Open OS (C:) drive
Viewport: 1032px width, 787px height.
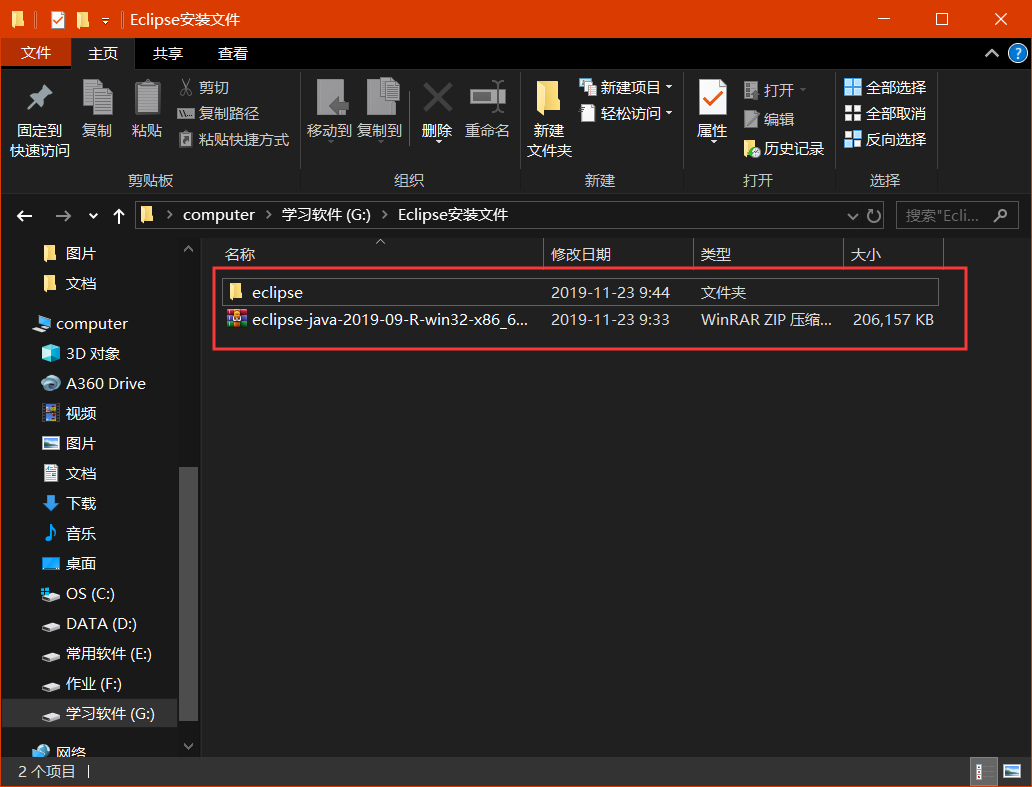pos(78,594)
